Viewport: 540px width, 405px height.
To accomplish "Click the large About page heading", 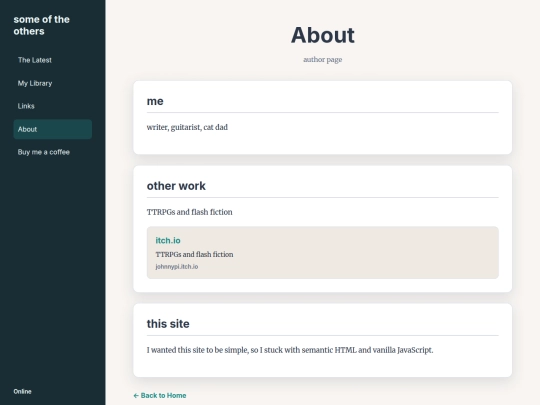I will tap(323, 35).
